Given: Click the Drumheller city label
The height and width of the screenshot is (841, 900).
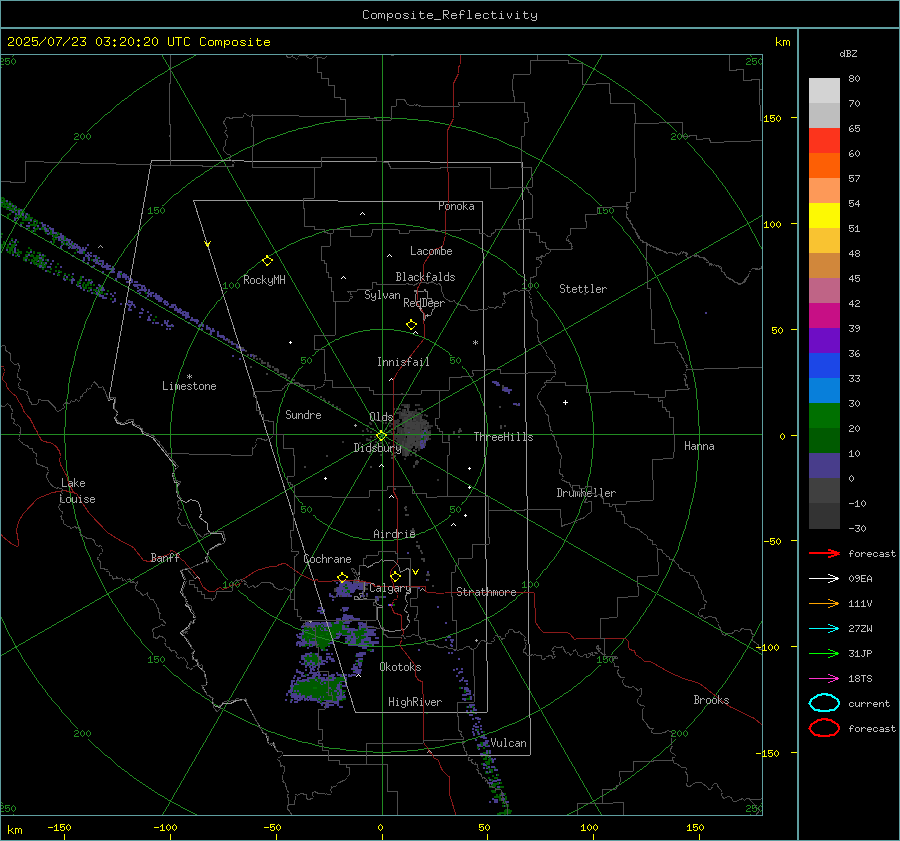Looking at the screenshot, I should point(586,493).
